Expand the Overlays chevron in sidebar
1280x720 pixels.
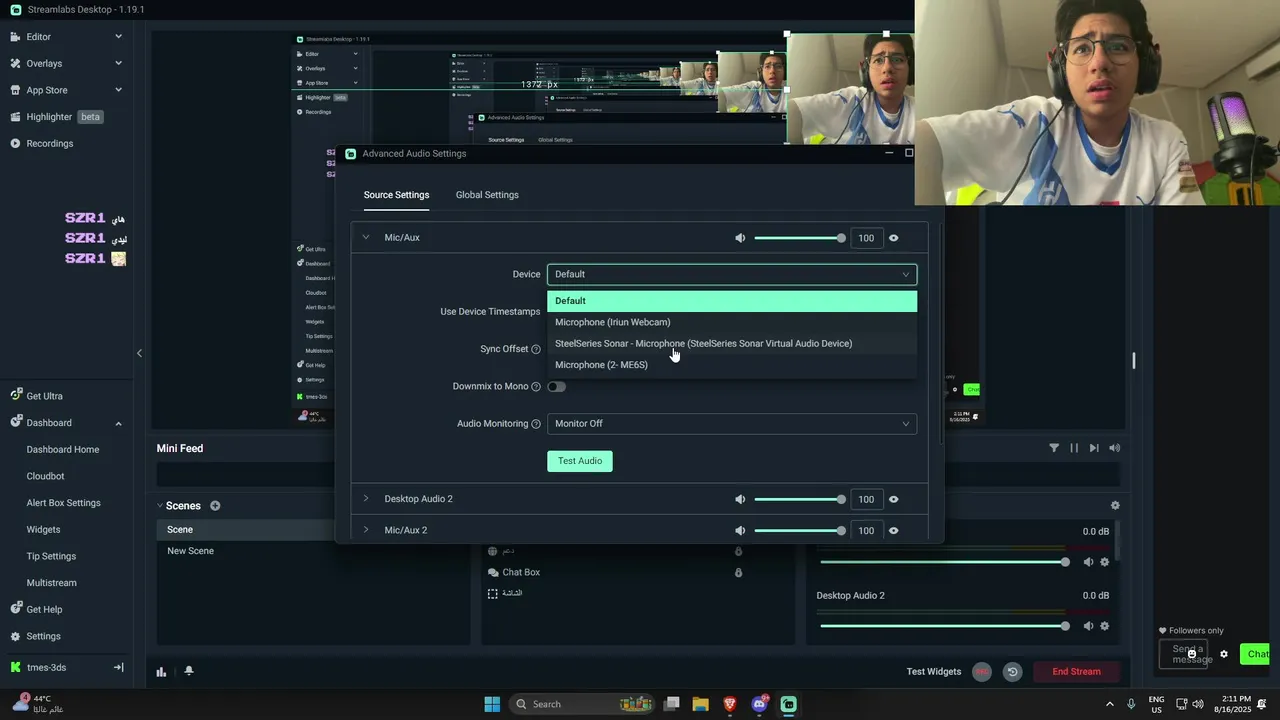pyautogui.click(x=118, y=63)
